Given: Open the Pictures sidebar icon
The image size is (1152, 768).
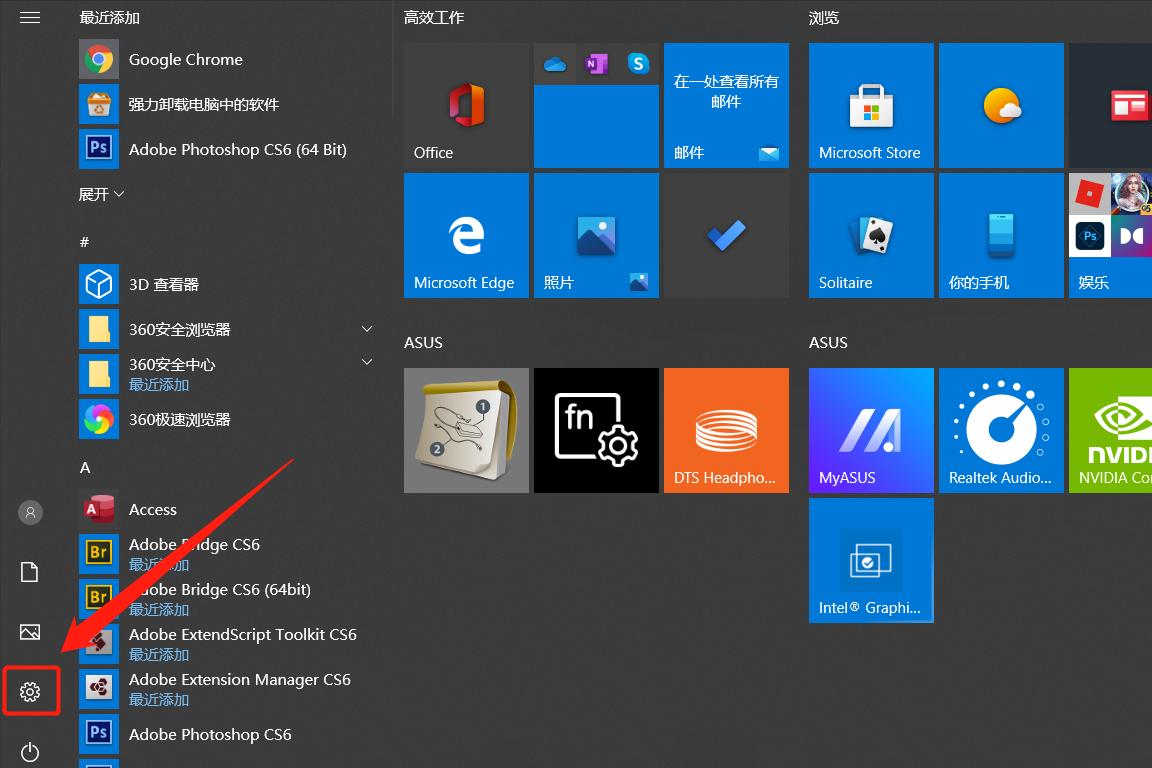Looking at the screenshot, I should coord(30,632).
